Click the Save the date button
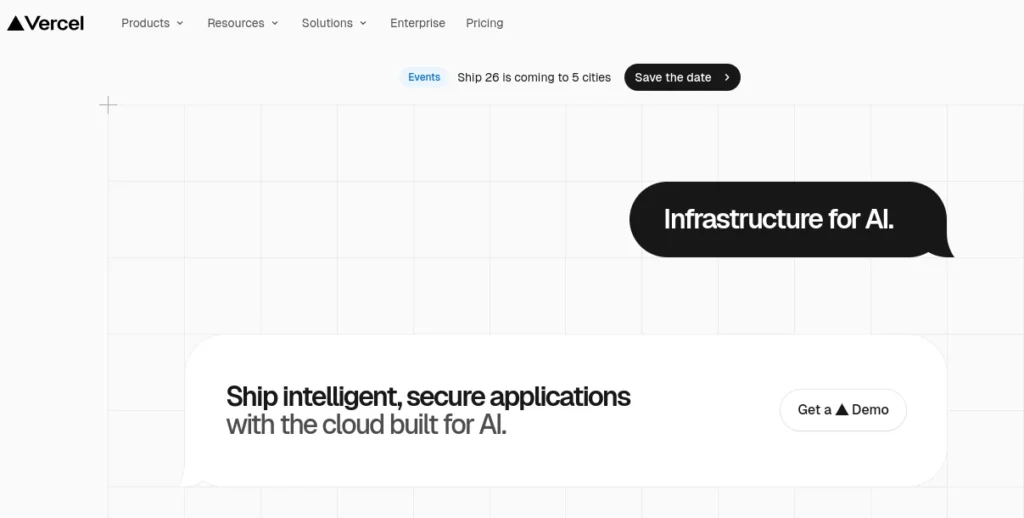 click(682, 77)
